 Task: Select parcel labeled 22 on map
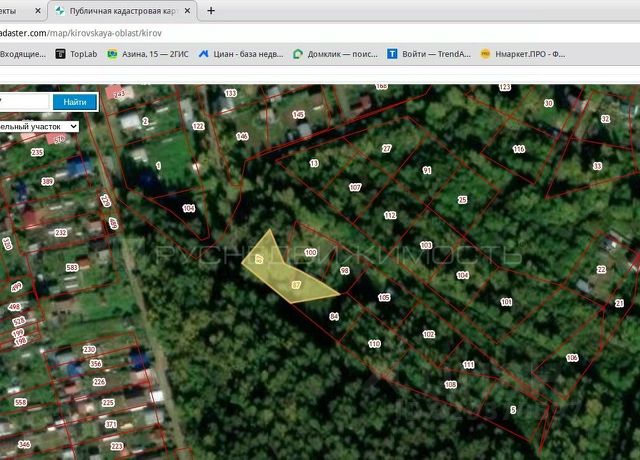click(x=601, y=269)
